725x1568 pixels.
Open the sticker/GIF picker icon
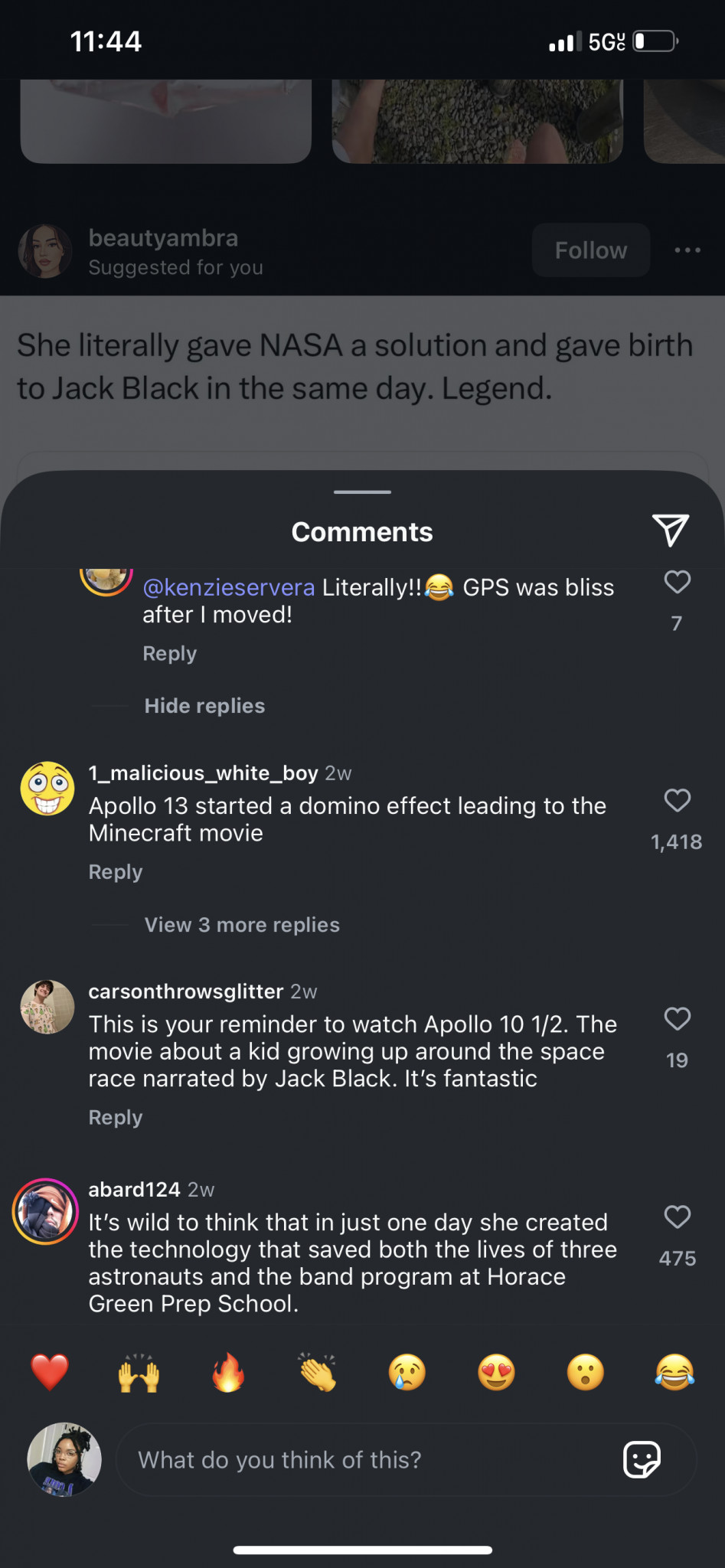point(642,1459)
